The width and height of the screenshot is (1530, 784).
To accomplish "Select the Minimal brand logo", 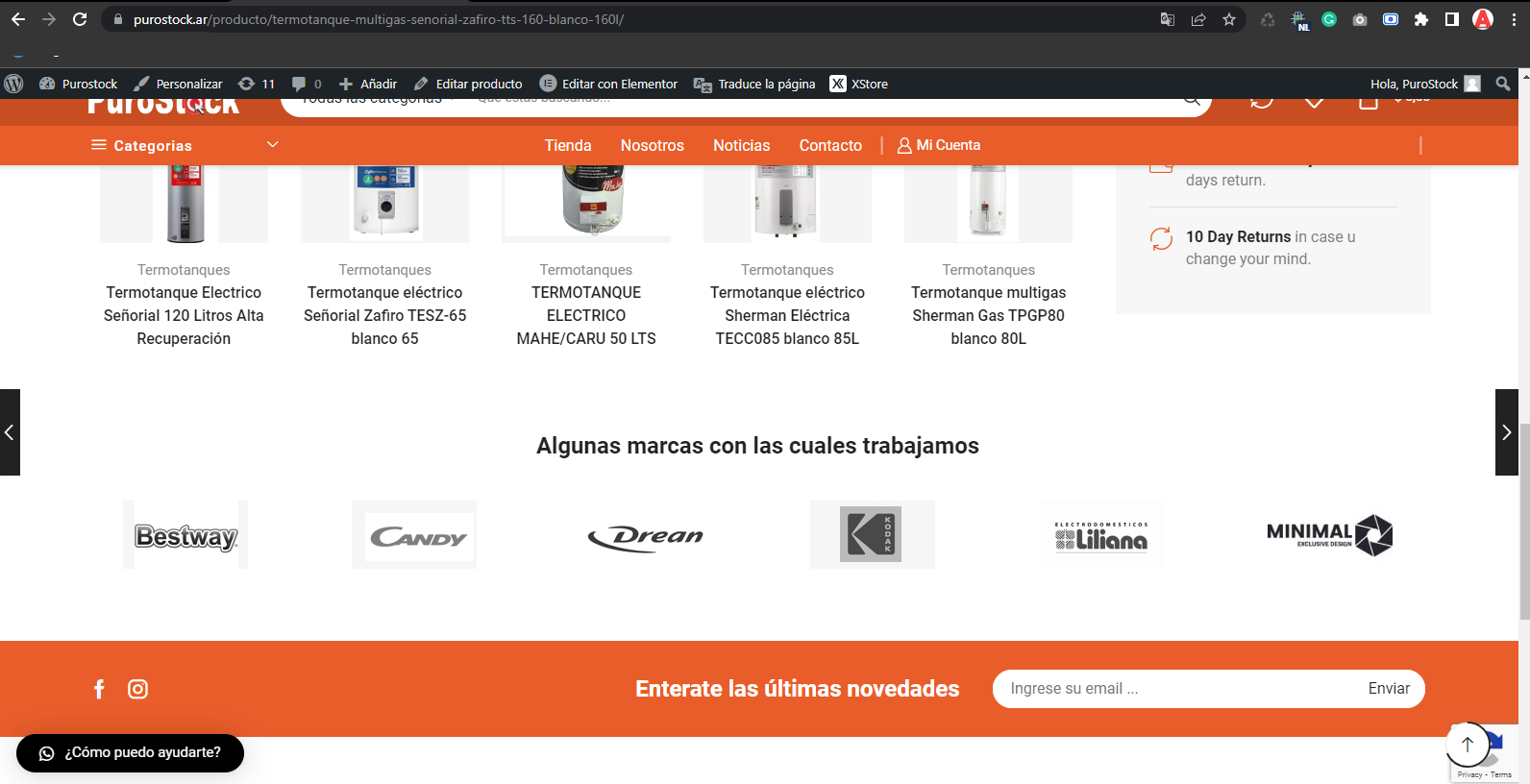I will 1330,535.
